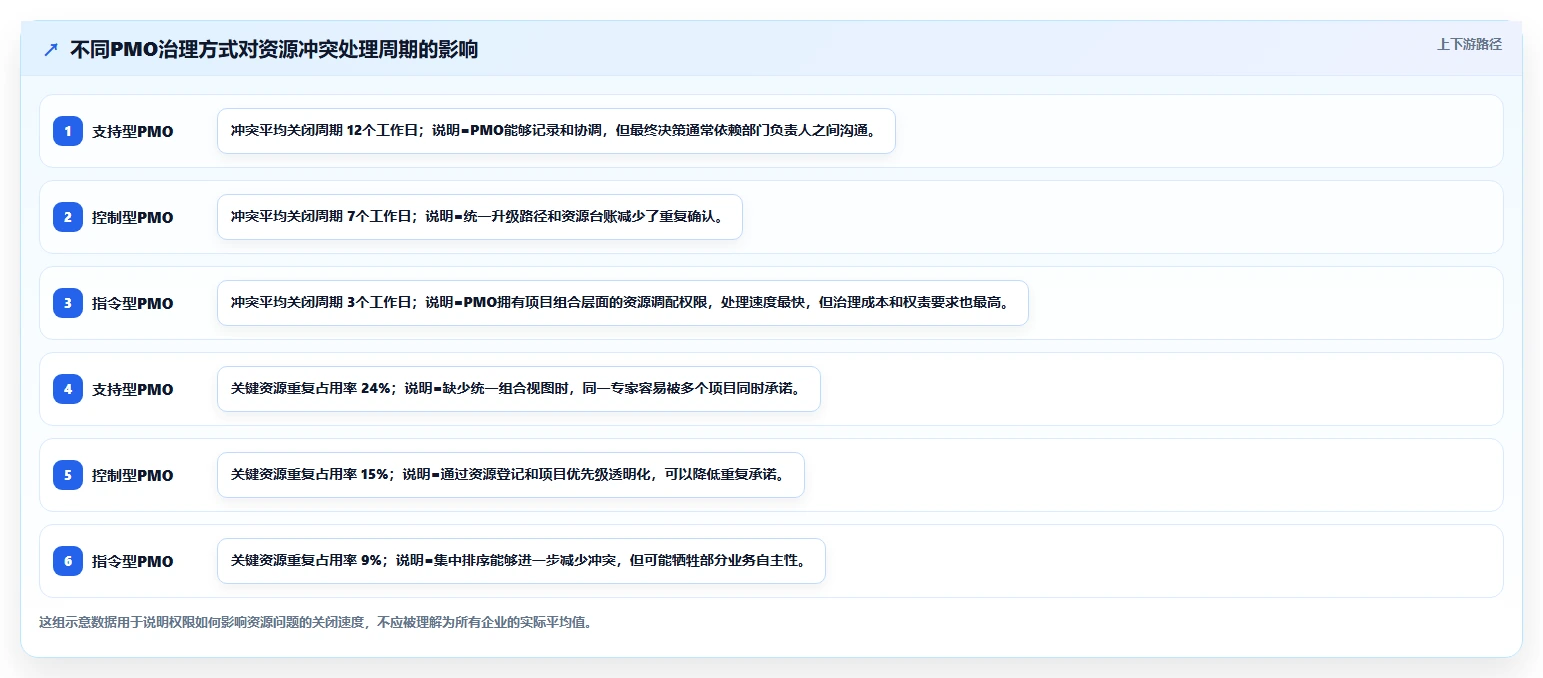Select step badge number 4
This screenshot has height=678, width=1543.
coord(68,389)
